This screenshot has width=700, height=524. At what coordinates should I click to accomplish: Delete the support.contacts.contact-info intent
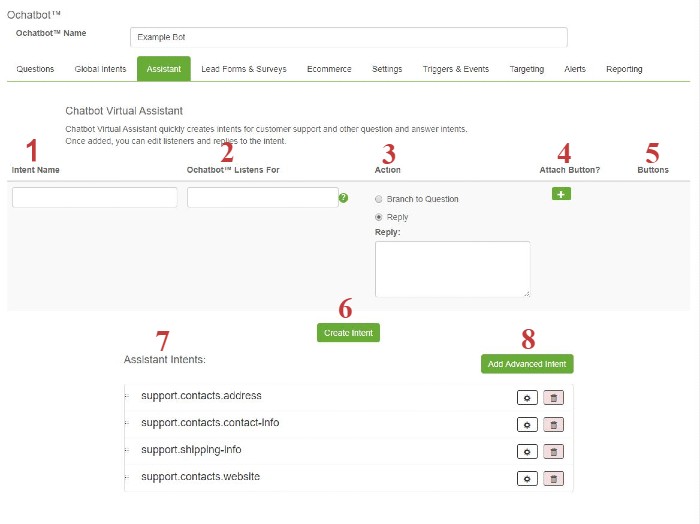(x=554, y=425)
